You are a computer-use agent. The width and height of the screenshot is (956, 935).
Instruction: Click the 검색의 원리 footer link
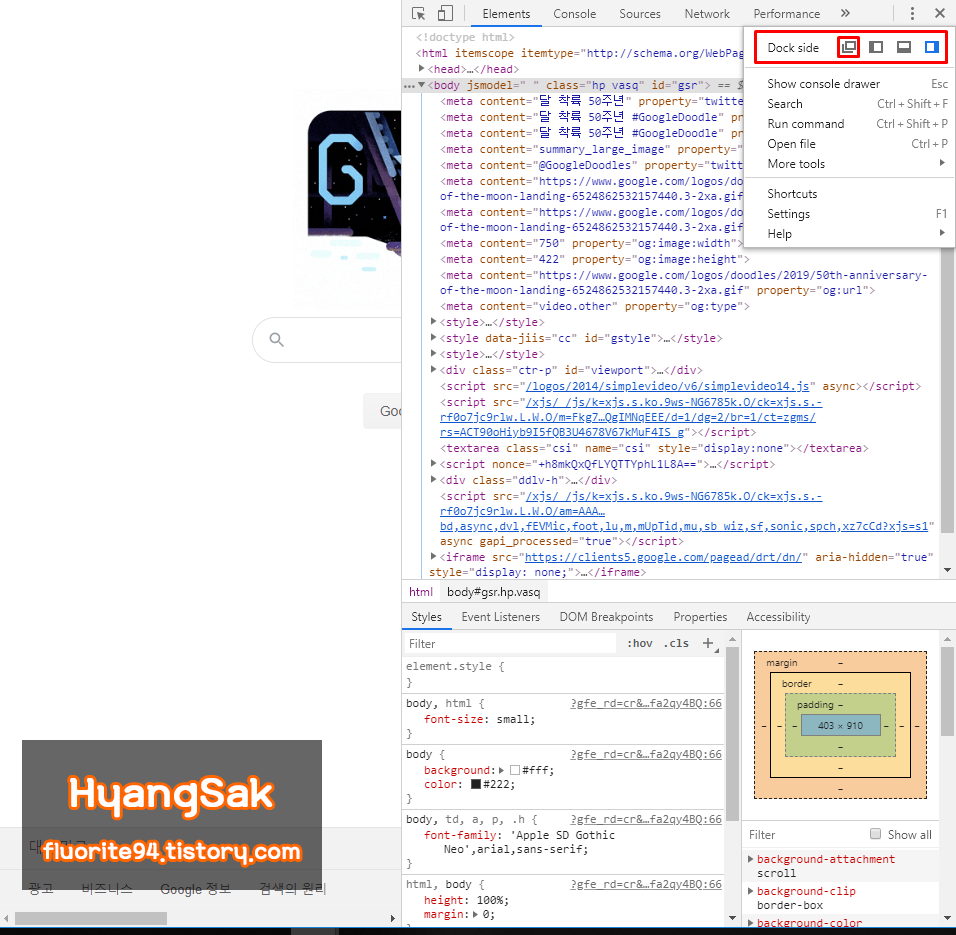[x=293, y=889]
